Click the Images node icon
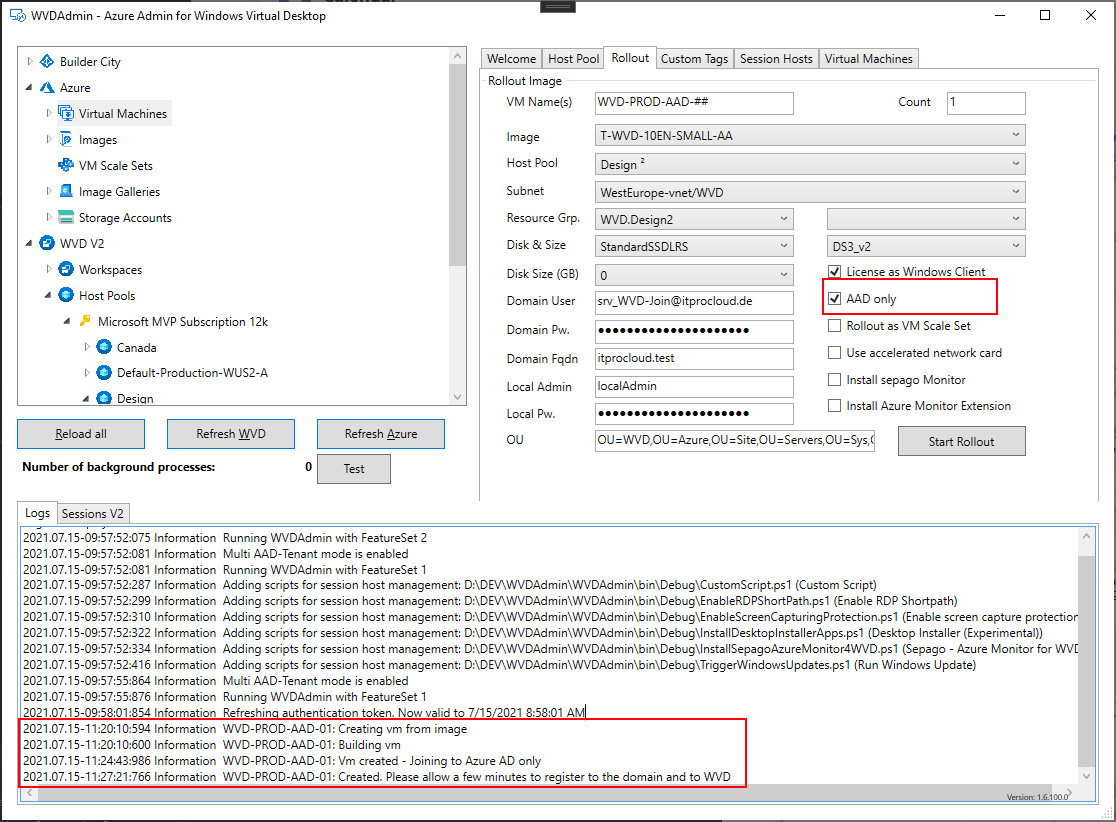Screen dimensions: 1116x822 [66, 139]
